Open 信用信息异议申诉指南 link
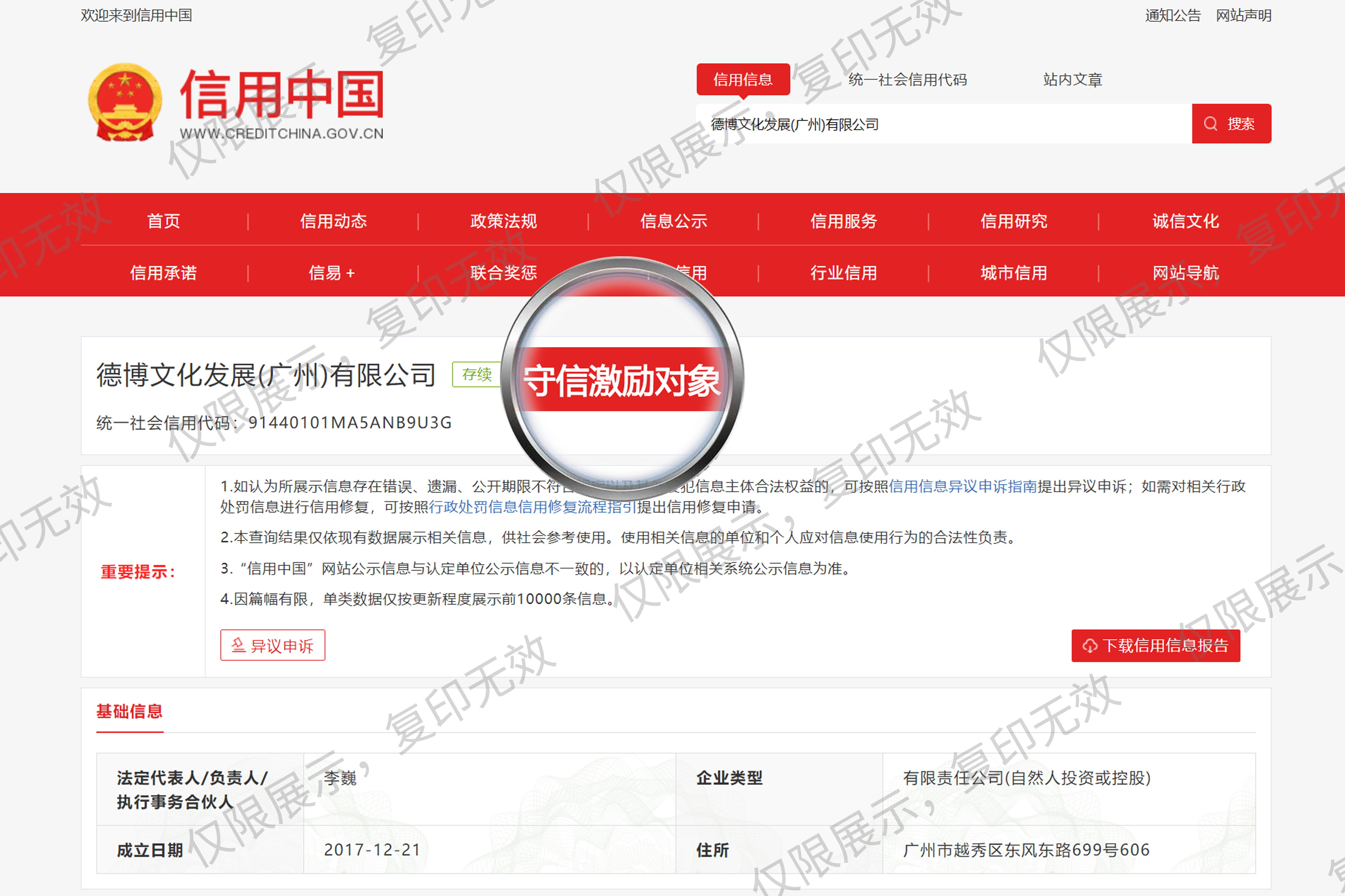1345x896 pixels. point(963,486)
